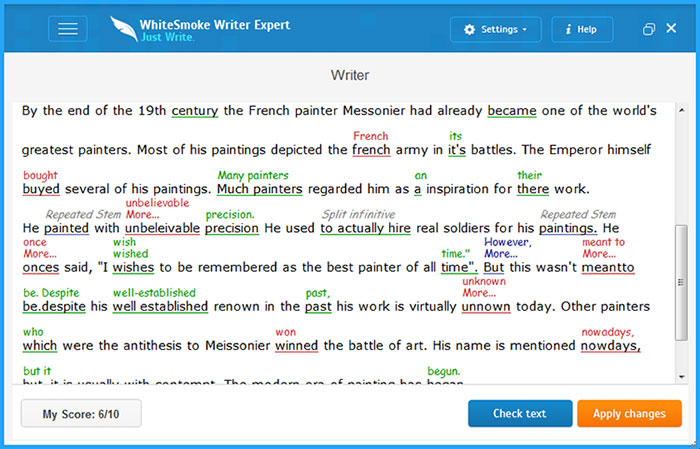
Task: Apply the 'well-established' suggestion
Action: [x=154, y=293]
